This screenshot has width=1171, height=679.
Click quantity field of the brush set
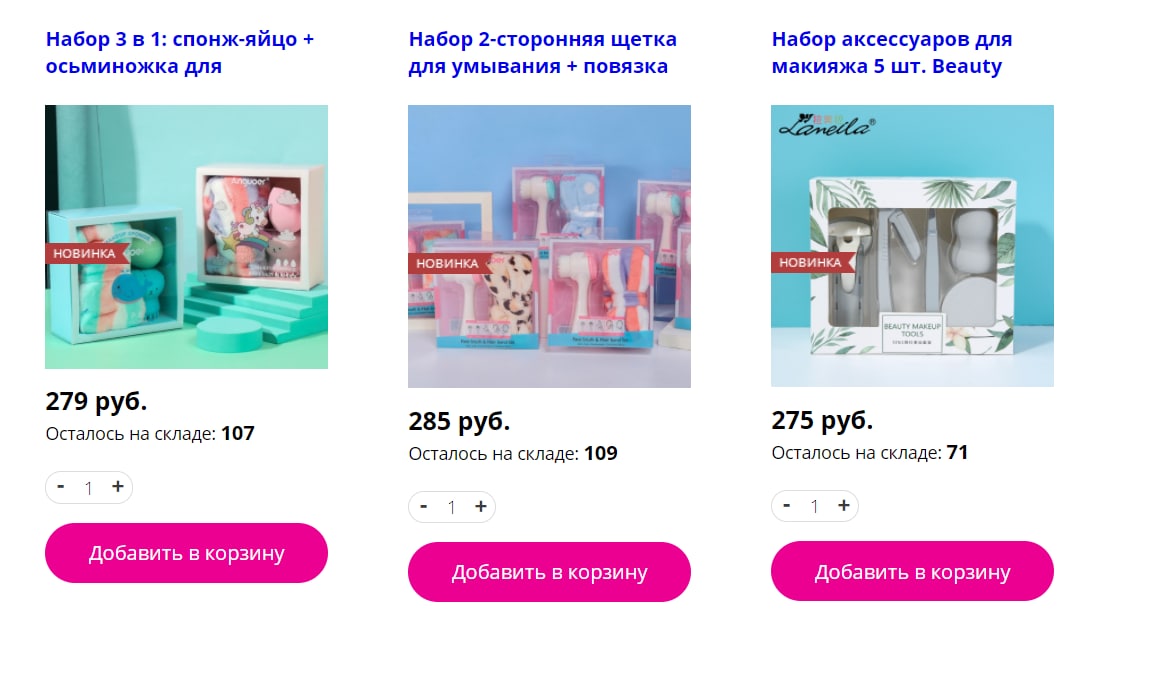(452, 507)
